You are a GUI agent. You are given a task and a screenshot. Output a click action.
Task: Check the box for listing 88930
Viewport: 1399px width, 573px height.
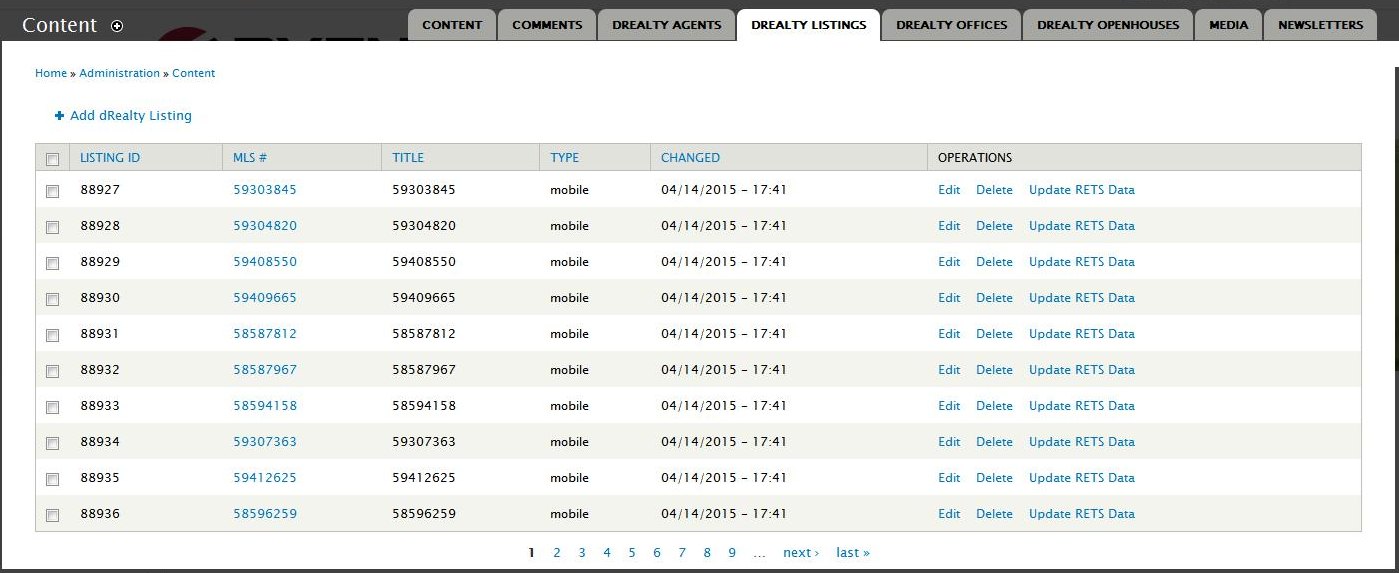(x=52, y=299)
